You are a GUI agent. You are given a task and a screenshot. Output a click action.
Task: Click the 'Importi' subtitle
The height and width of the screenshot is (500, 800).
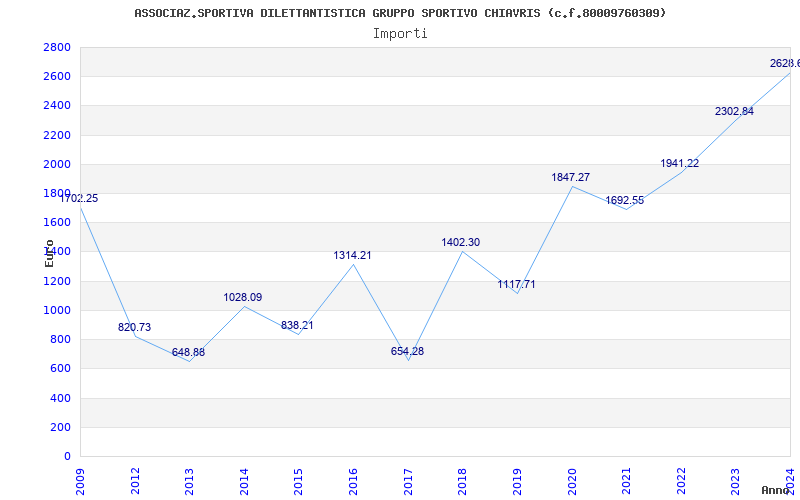coord(400,34)
